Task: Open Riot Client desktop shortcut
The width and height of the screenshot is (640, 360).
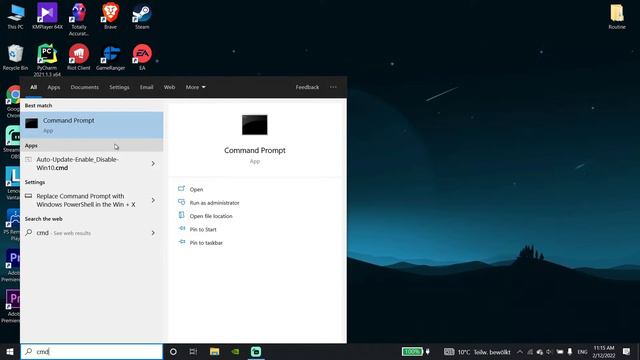Action: pyautogui.click(x=78, y=58)
